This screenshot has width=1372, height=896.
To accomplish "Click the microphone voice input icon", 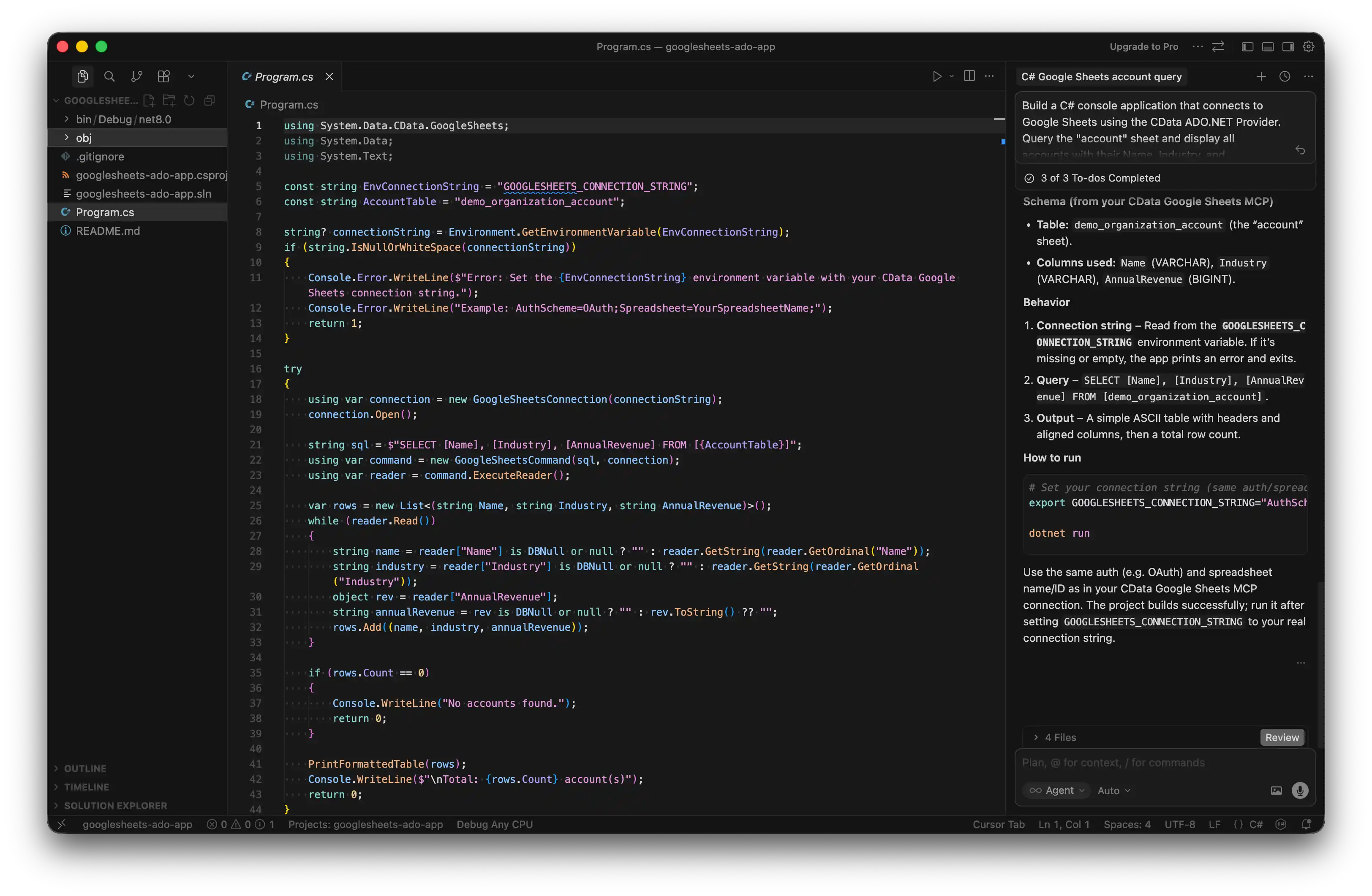I will [x=1299, y=790].
